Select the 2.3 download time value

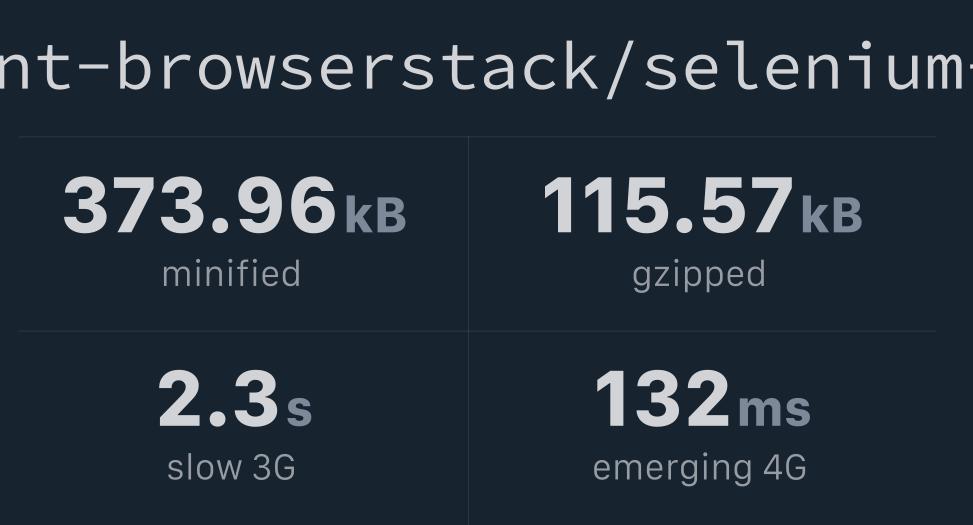[218, 399]
